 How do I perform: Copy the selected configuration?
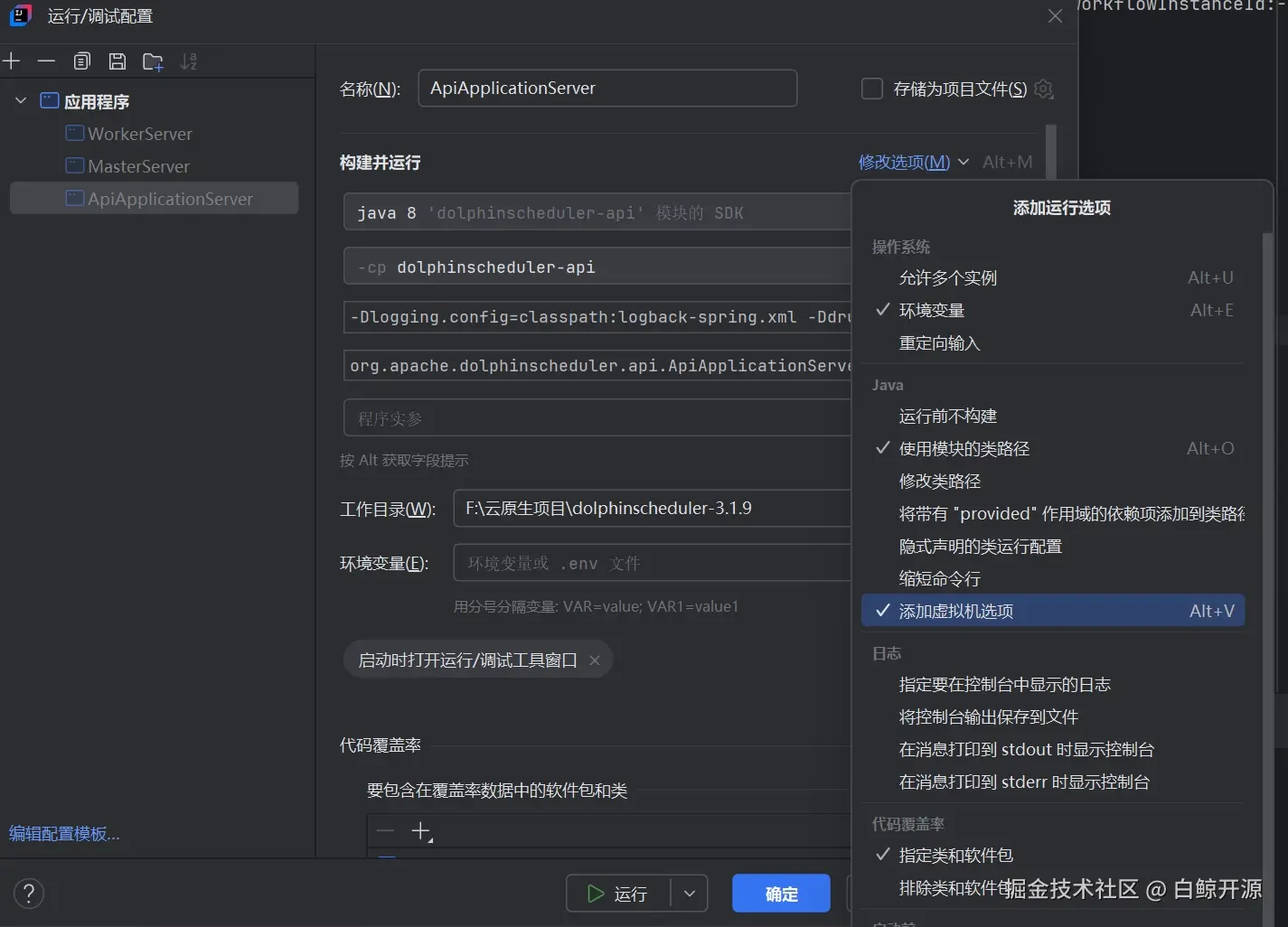pos(82,61)
